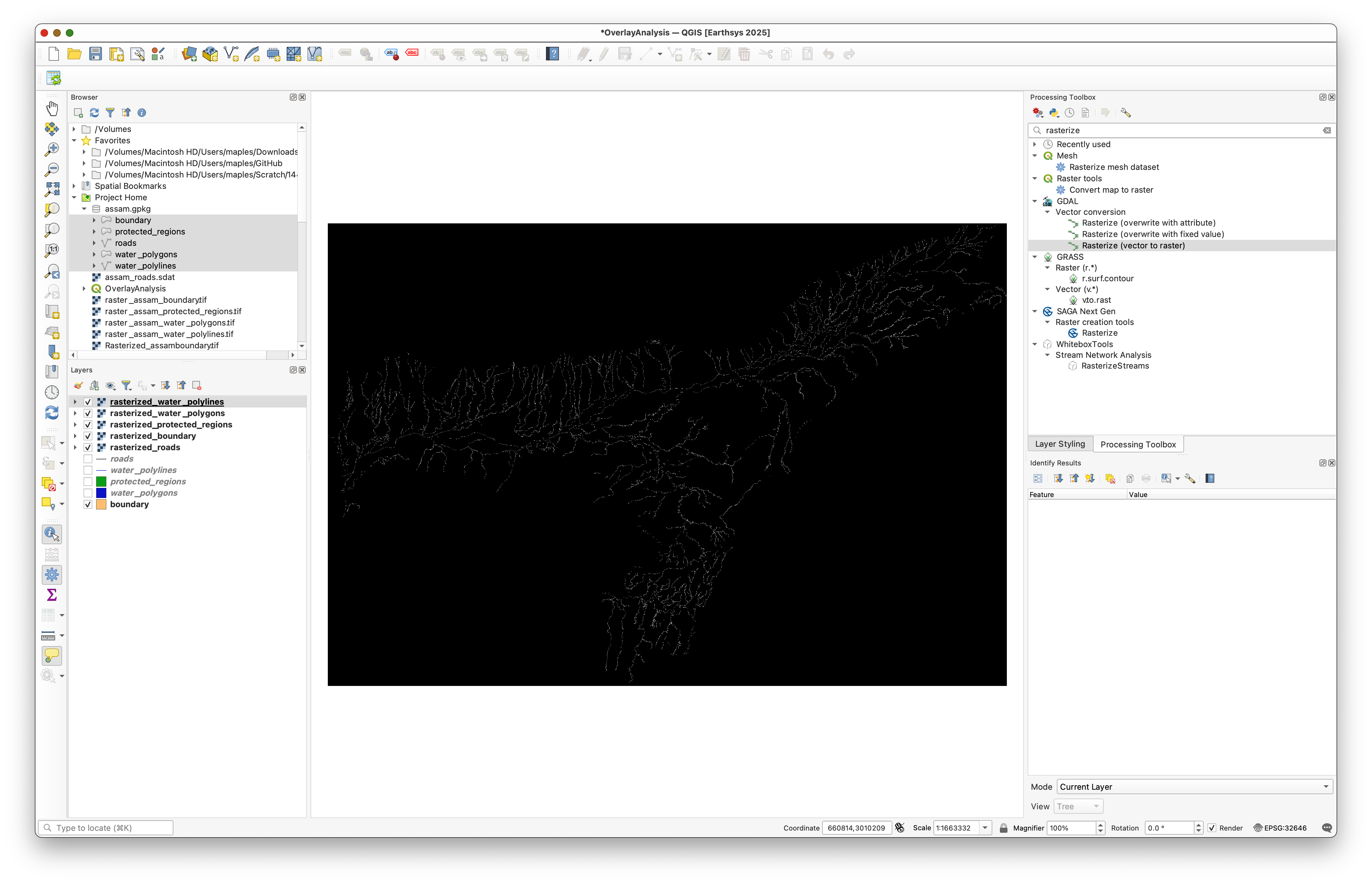
Task: Filter the Browser panel items
Action: pyautogui.click(x=110, y=113)
